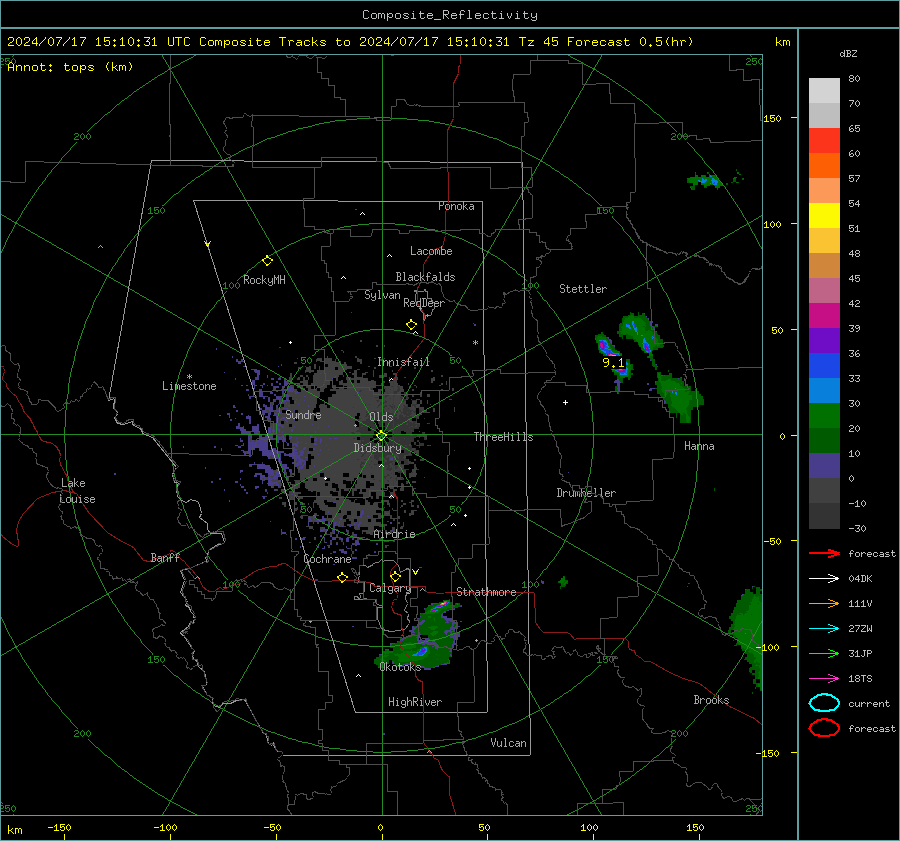
Task: Click the Drumheller label
Action: [586, 493]
